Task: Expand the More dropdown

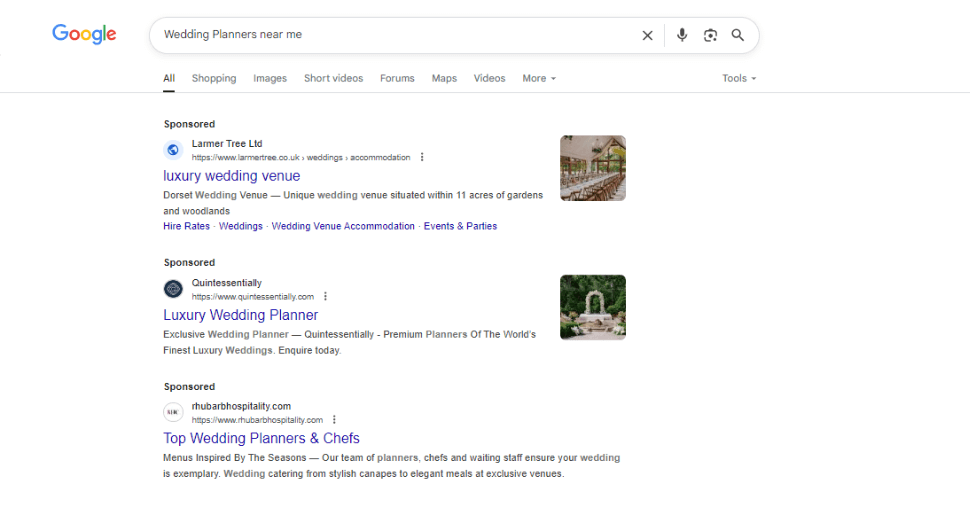Action: (539, 79)
